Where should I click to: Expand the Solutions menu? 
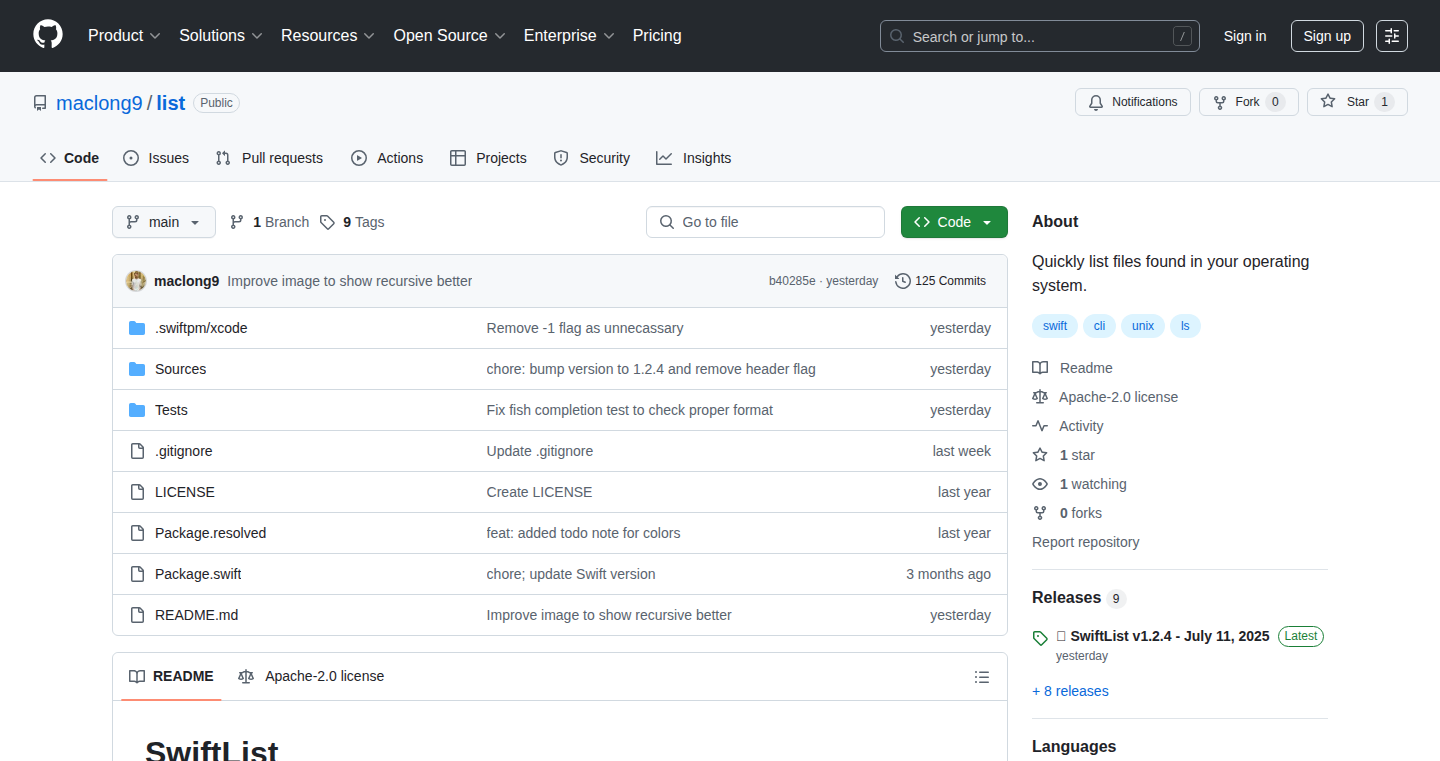tap(221, 36)
